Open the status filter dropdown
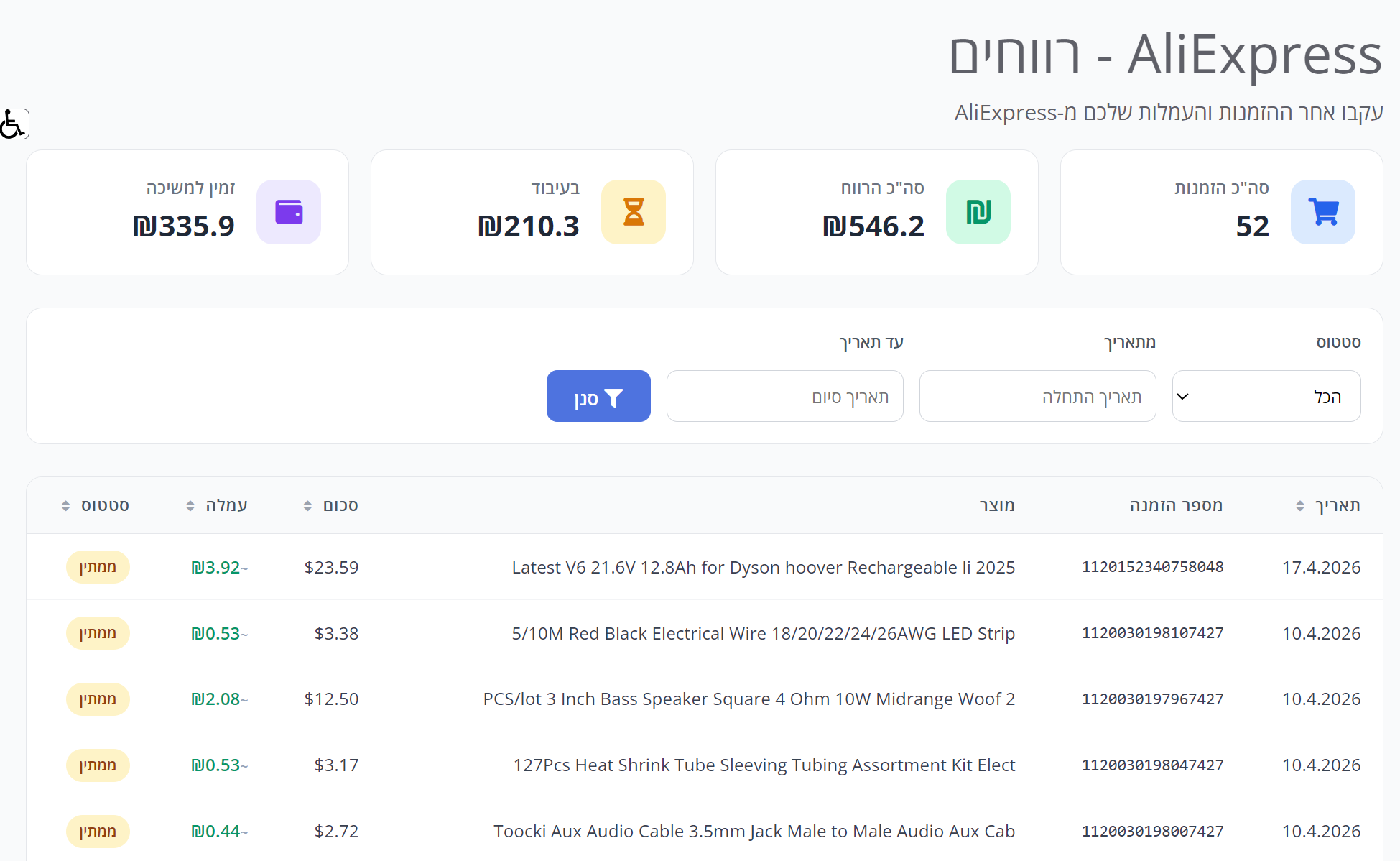Viewport: 1400px width, 861px height. point(1266,396)
